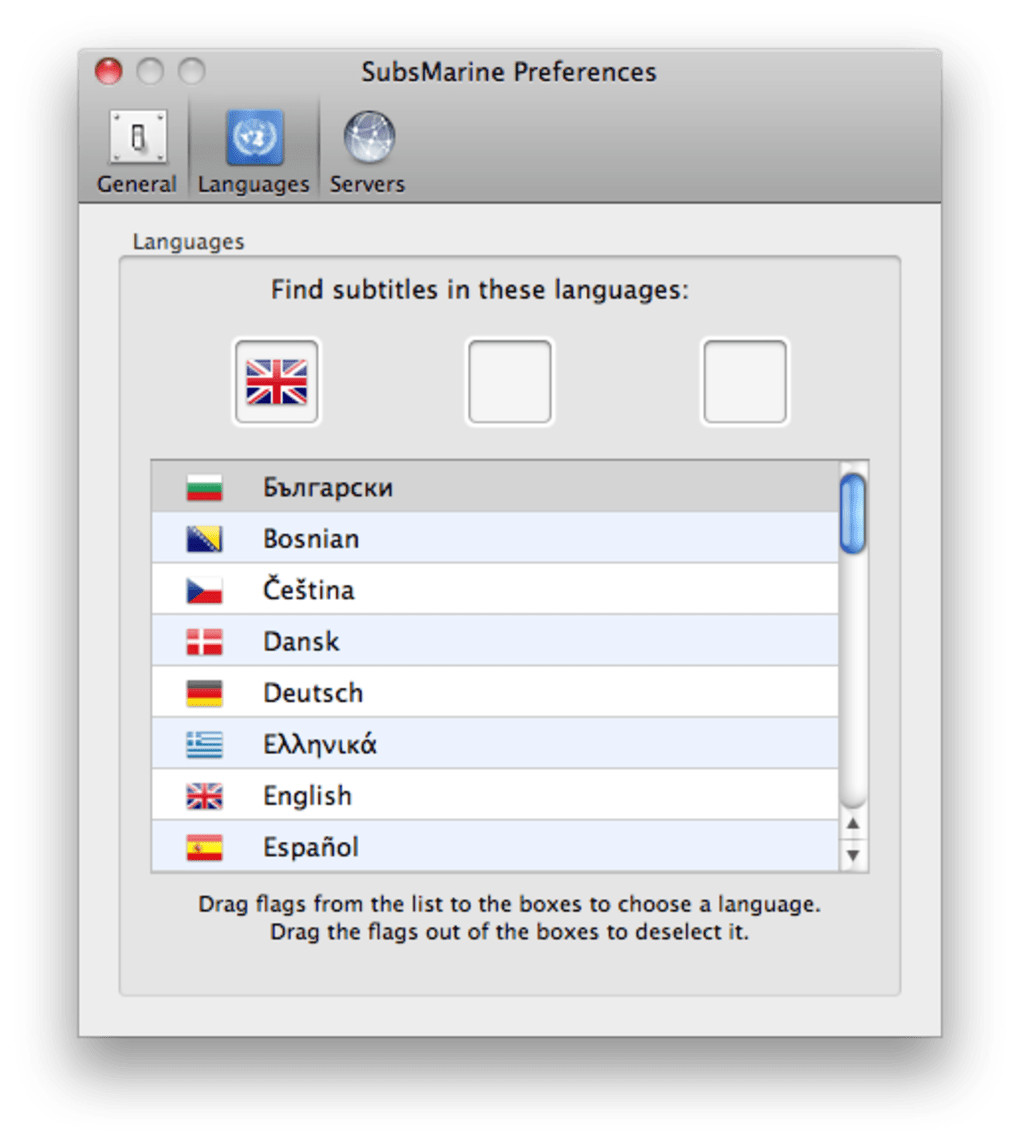Select the Ελληνικά language row

pos(495,744)
